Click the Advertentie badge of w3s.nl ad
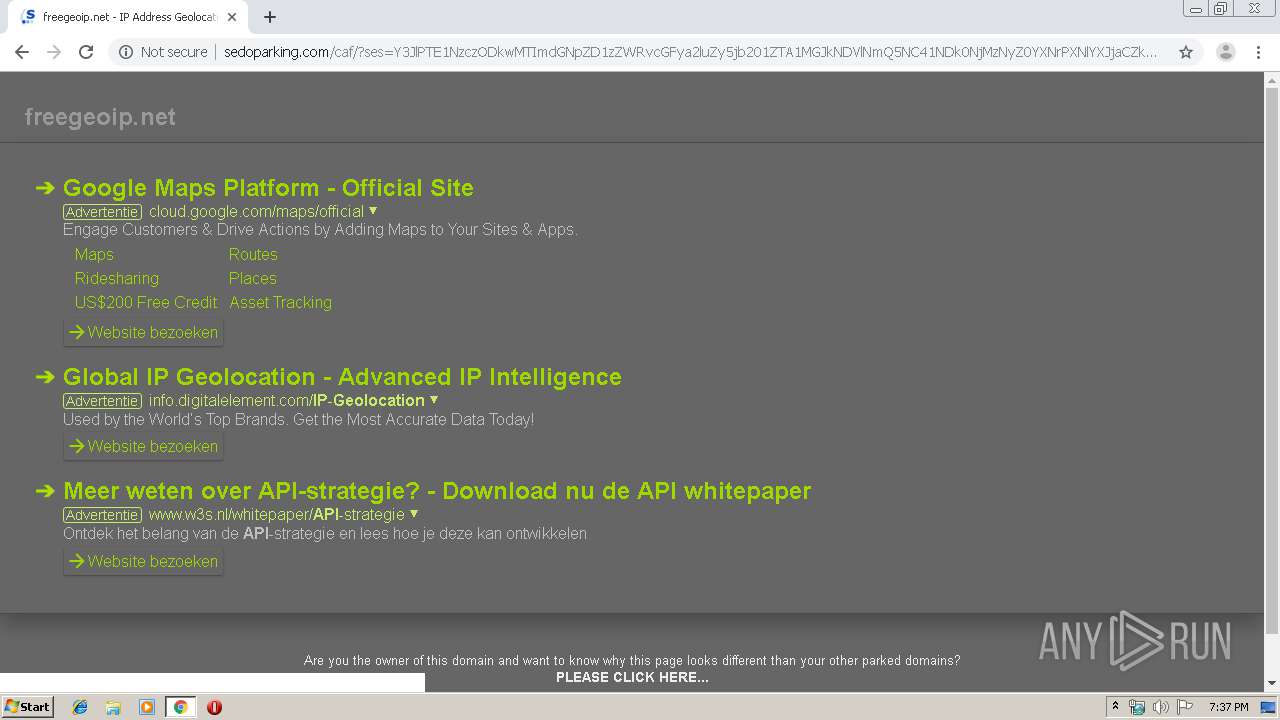The height and width of the screenshot is (720, 1280). click(x=102, y=515)
